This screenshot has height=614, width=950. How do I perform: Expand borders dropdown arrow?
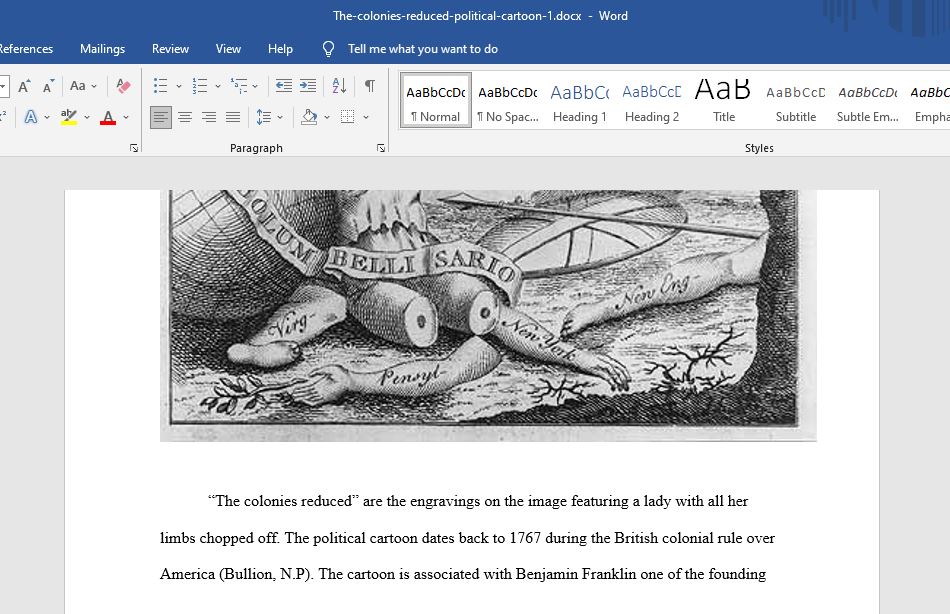pos(366,117)
